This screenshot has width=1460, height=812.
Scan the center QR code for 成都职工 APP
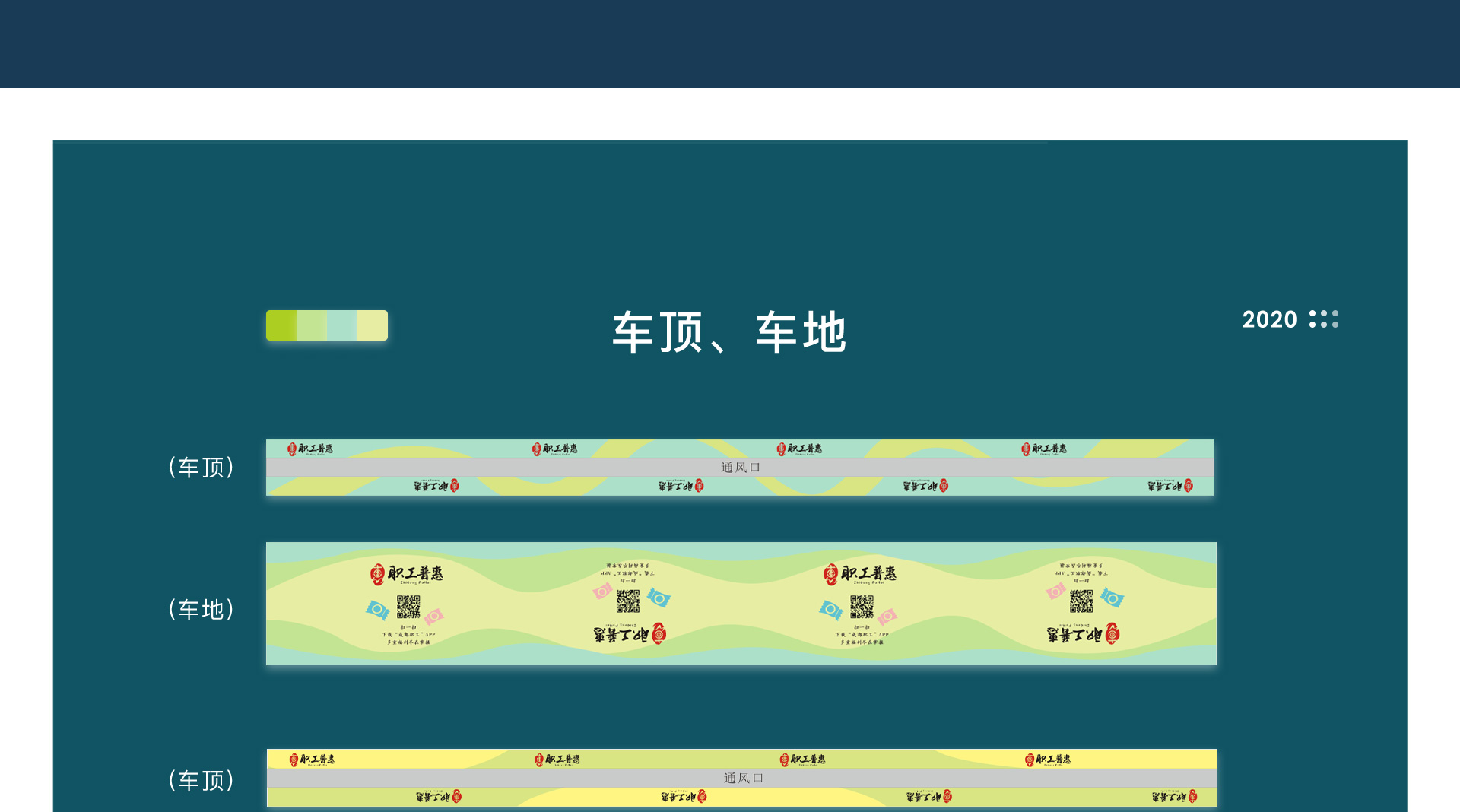(627, 600)
